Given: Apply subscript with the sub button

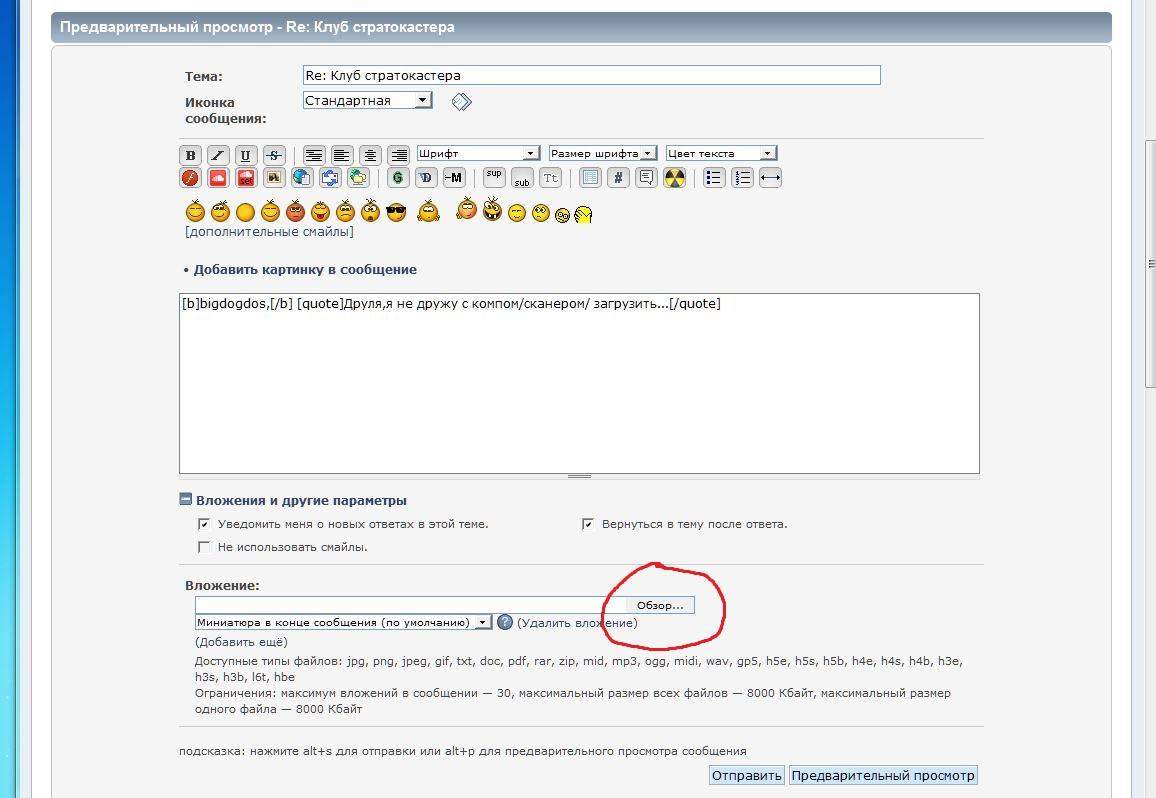Looking at the screenshot, I should [x=522, y=178].
